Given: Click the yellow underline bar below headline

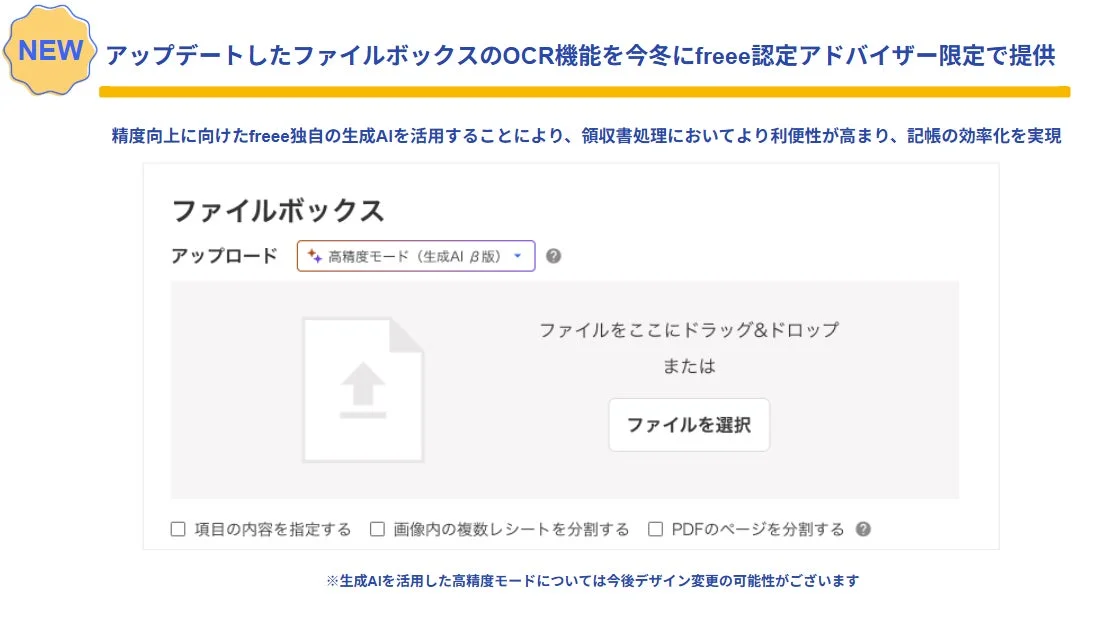Looking at the screenshot, I should pyautogui.click(x=584, y=90).
